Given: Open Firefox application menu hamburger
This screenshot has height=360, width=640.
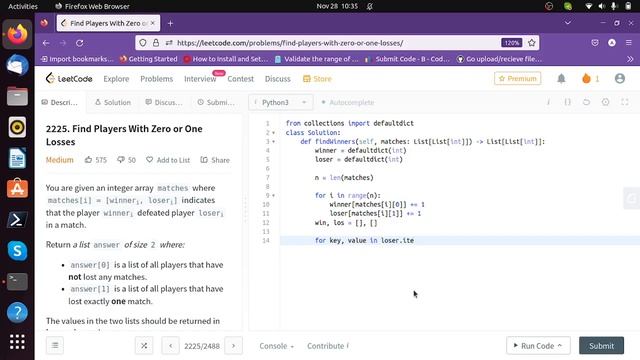Looking at the screenshot, I should 629,42.
